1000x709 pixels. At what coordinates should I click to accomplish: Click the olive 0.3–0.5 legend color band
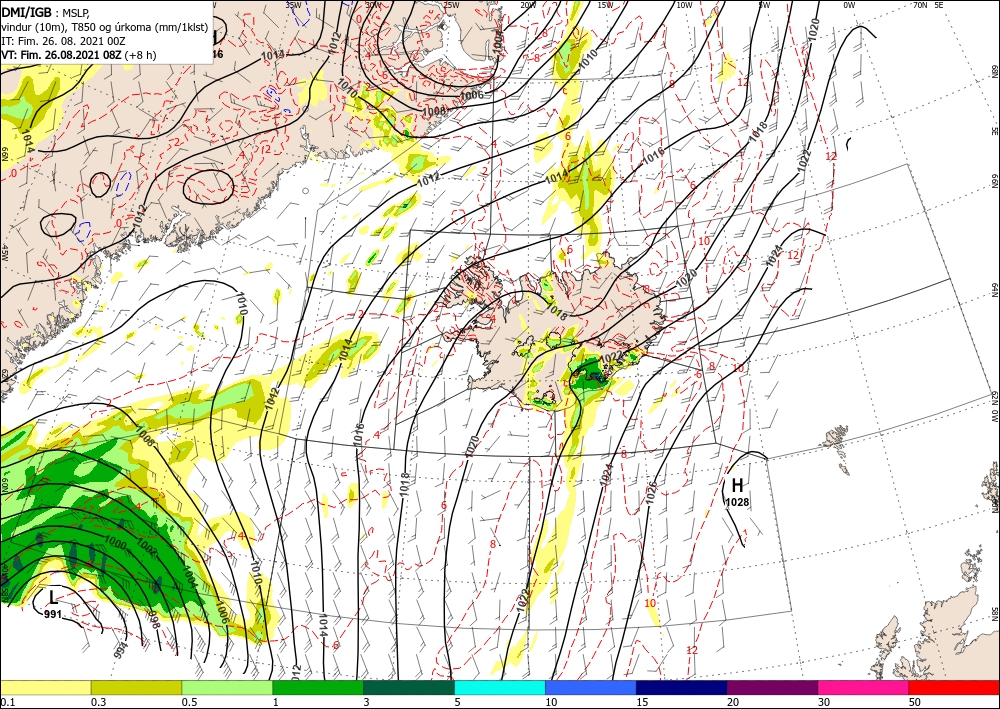pyautogui.click(x=136, y=688)
